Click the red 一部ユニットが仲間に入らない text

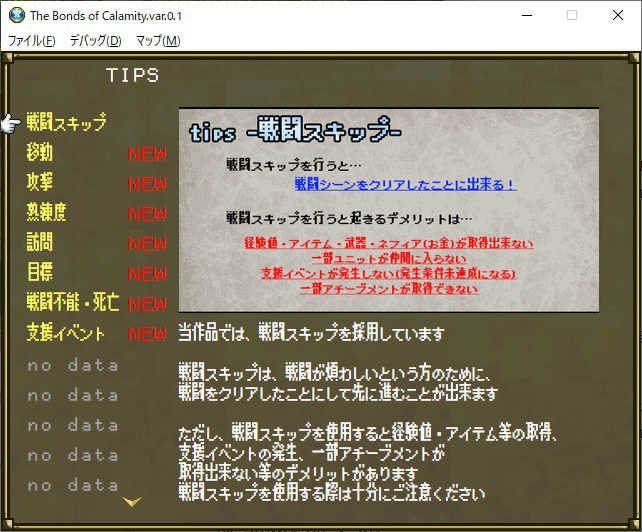tap(389, 258)
